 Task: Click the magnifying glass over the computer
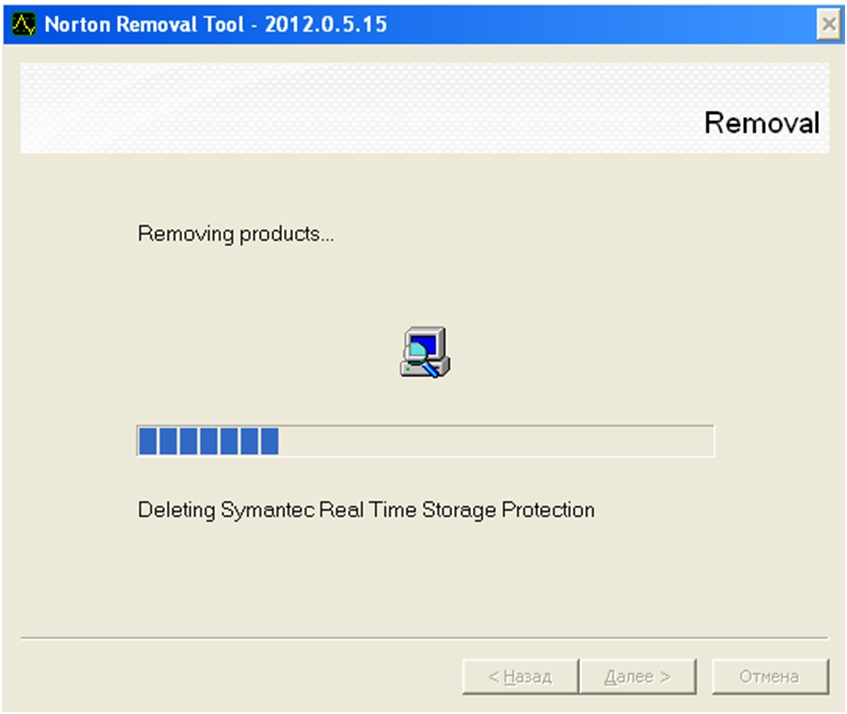click(x=422, y=358)
